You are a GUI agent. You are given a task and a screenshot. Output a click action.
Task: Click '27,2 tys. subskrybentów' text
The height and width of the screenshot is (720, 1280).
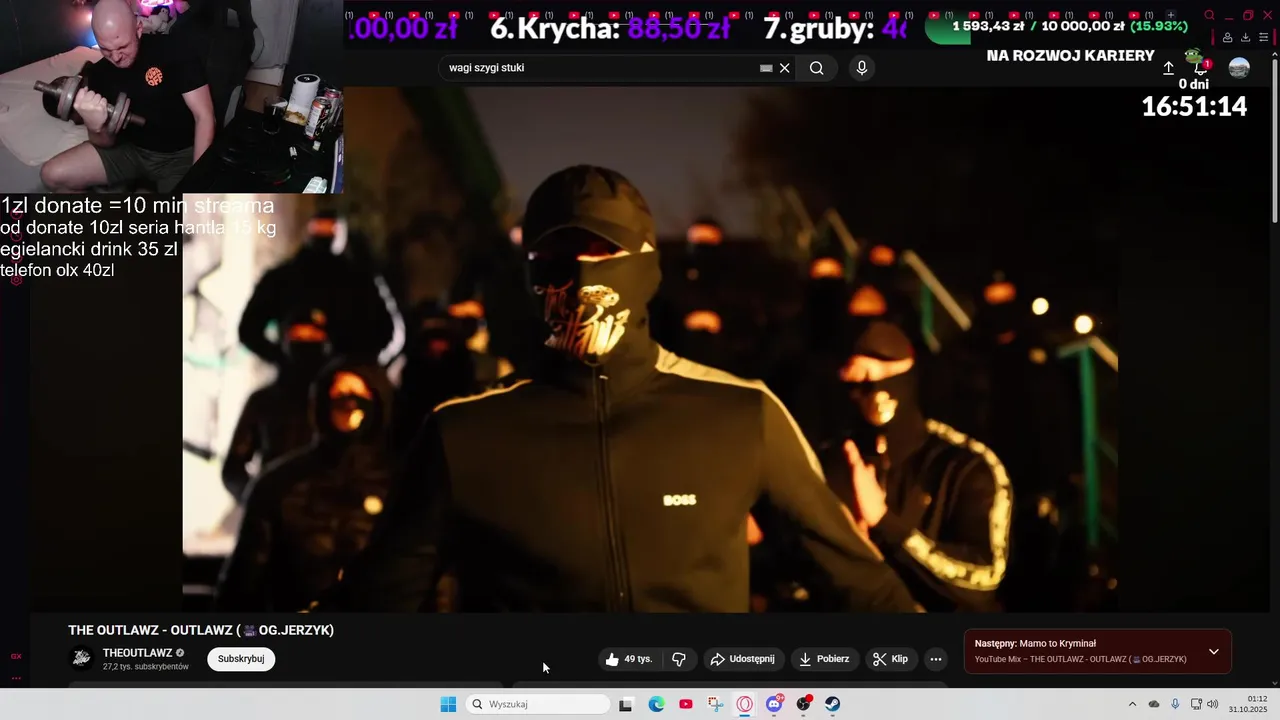pos(145,667)
